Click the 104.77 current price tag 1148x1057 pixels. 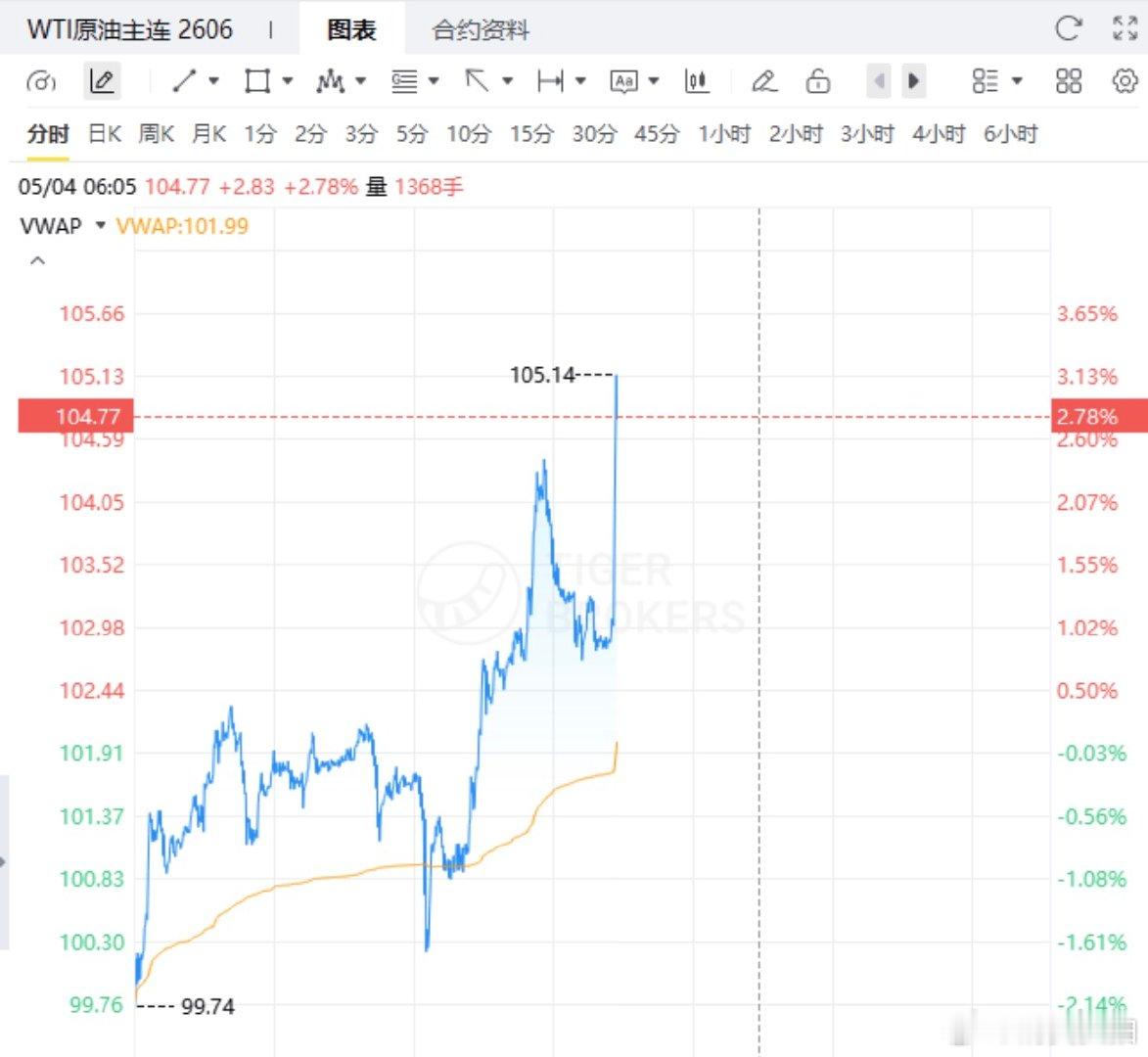click(x=76, y=416)
